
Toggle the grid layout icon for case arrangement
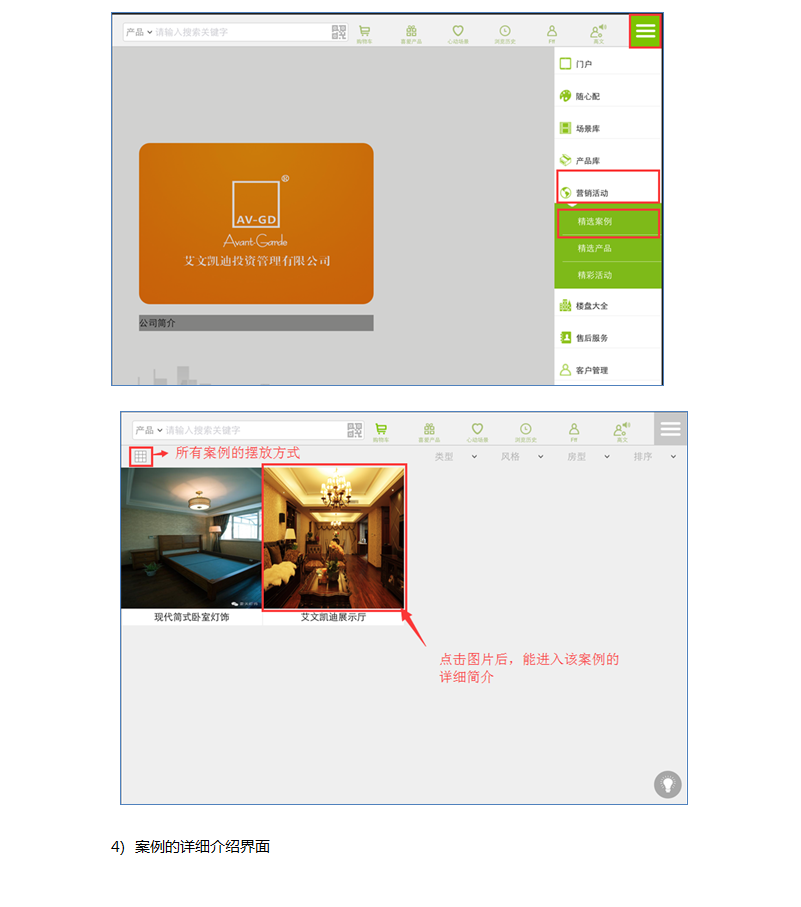click(x=141, y=456)
